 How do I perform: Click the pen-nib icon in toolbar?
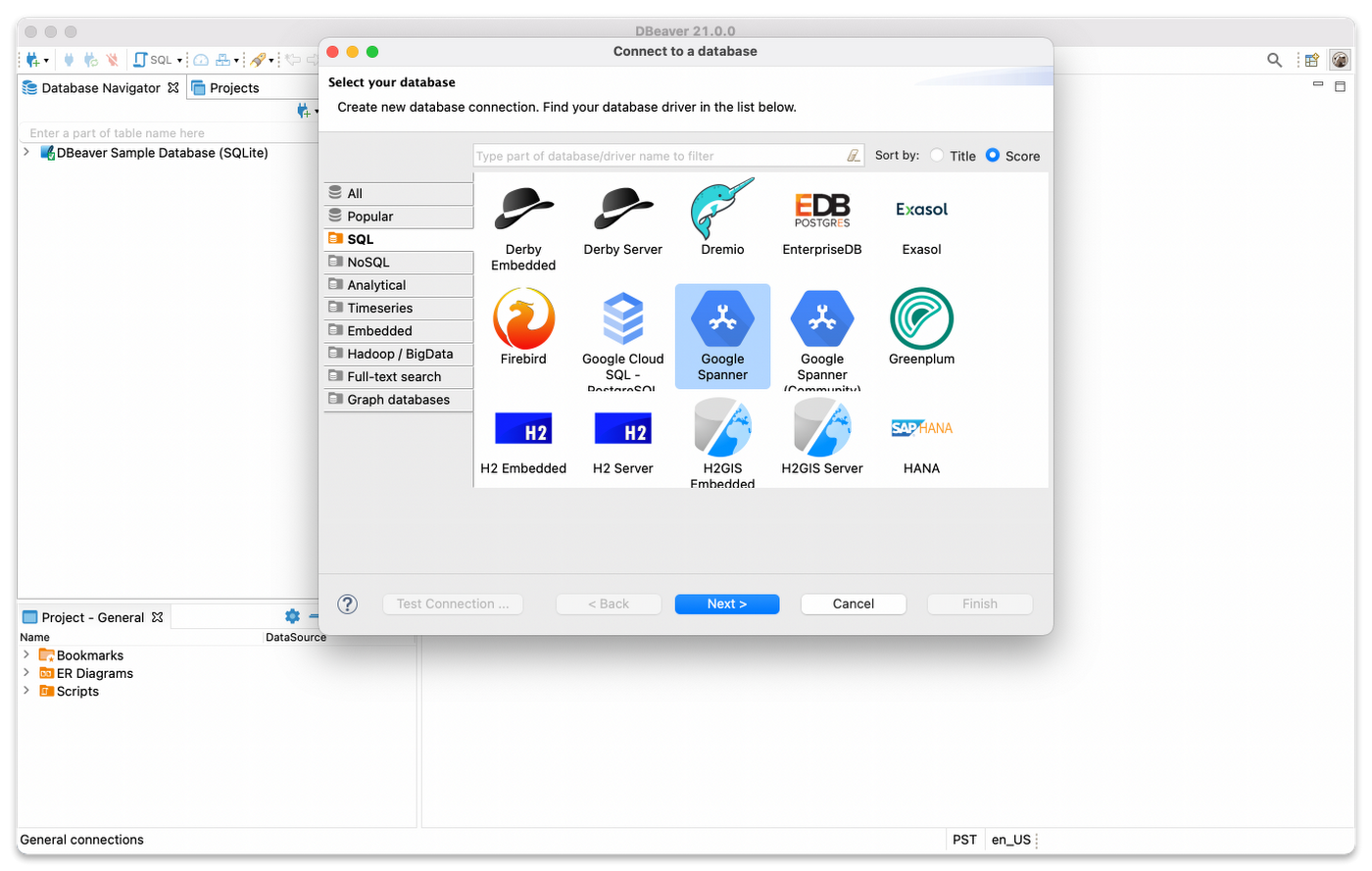click(x=258, y=60)
